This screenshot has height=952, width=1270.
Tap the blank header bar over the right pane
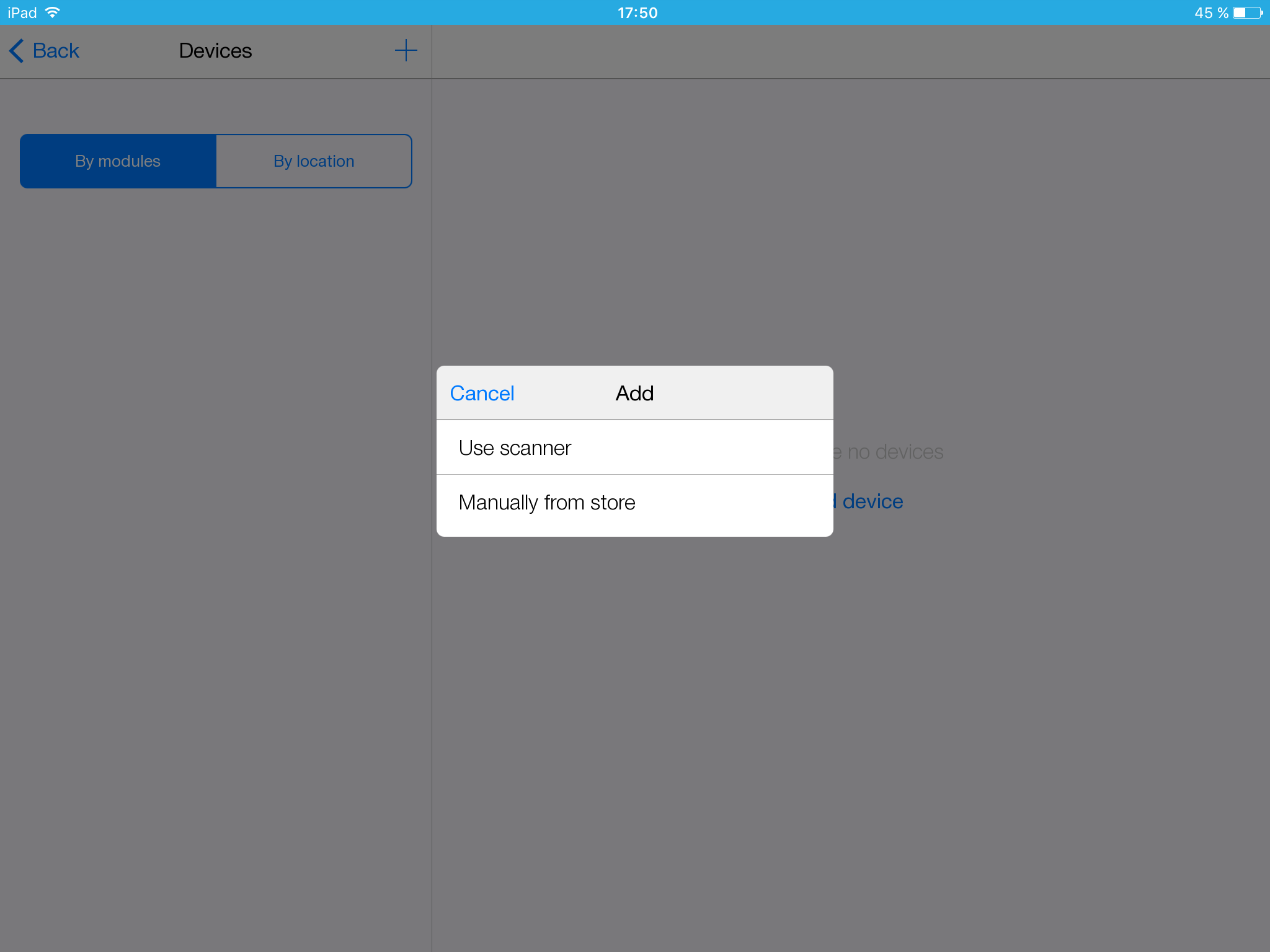(x=850, y=51)
